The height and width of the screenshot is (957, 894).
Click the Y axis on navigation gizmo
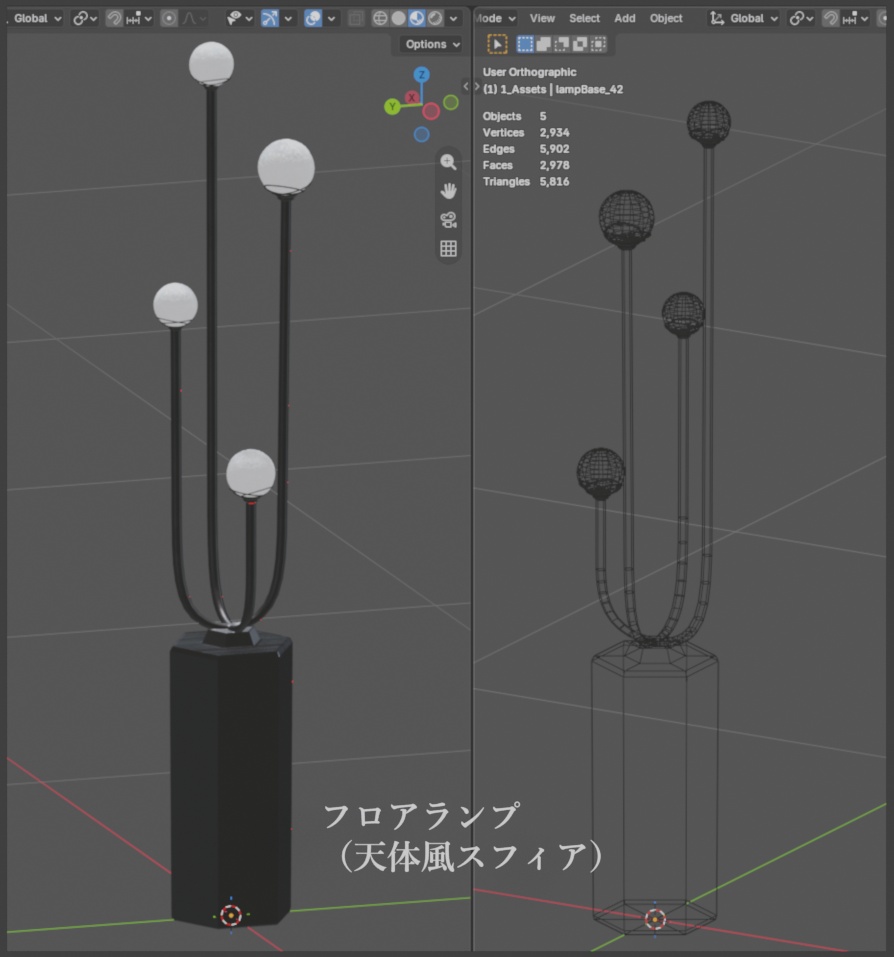[x=392, y=107]
